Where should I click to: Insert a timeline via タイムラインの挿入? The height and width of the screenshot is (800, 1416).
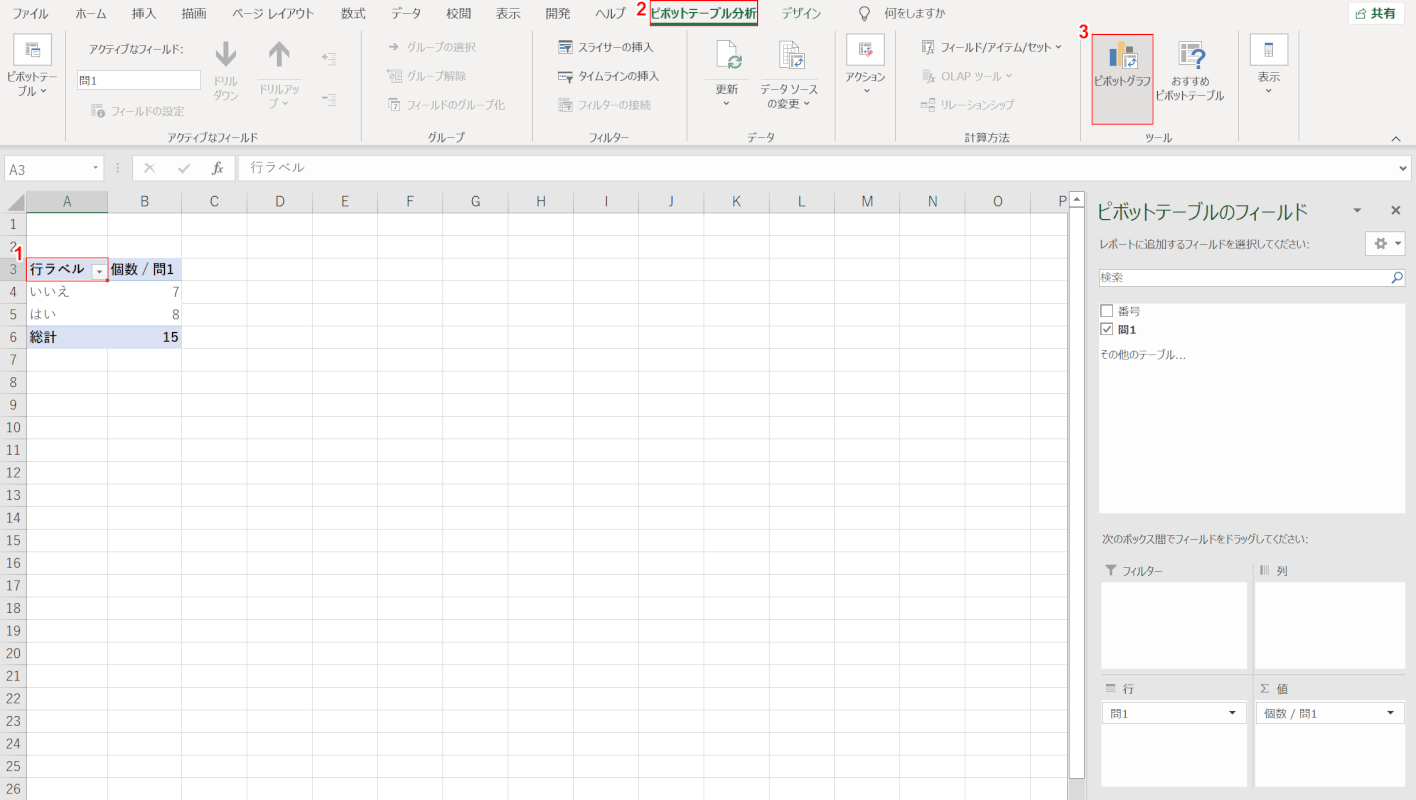[x=609, y=76]
